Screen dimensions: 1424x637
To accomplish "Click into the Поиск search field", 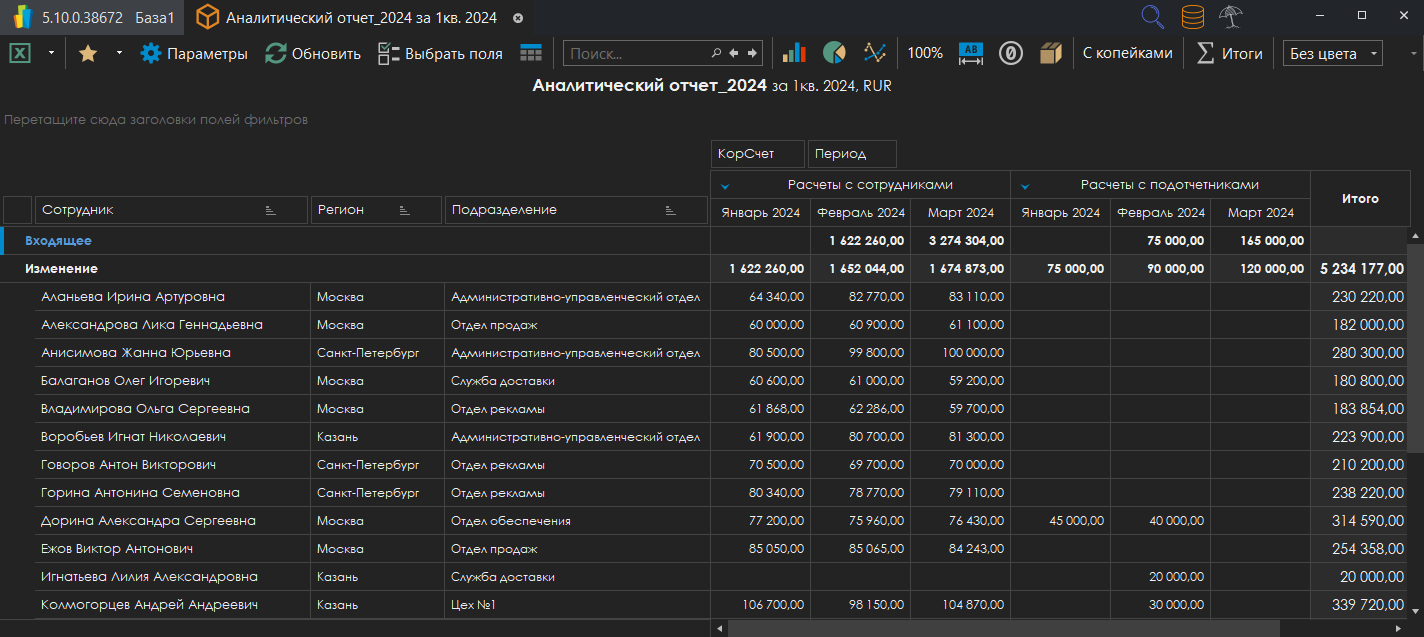I will [637, 53].
